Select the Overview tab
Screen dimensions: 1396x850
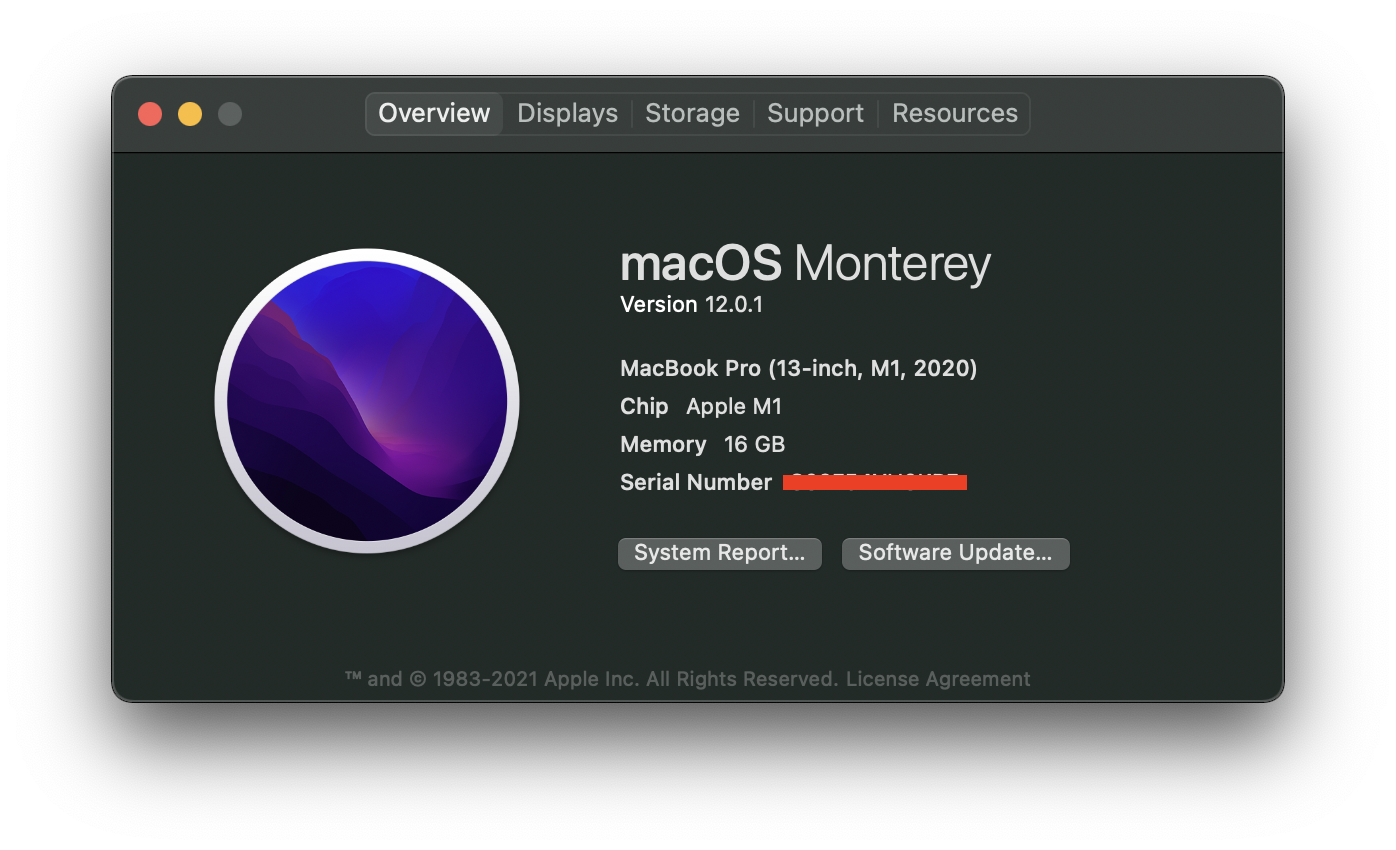point(434,114)
